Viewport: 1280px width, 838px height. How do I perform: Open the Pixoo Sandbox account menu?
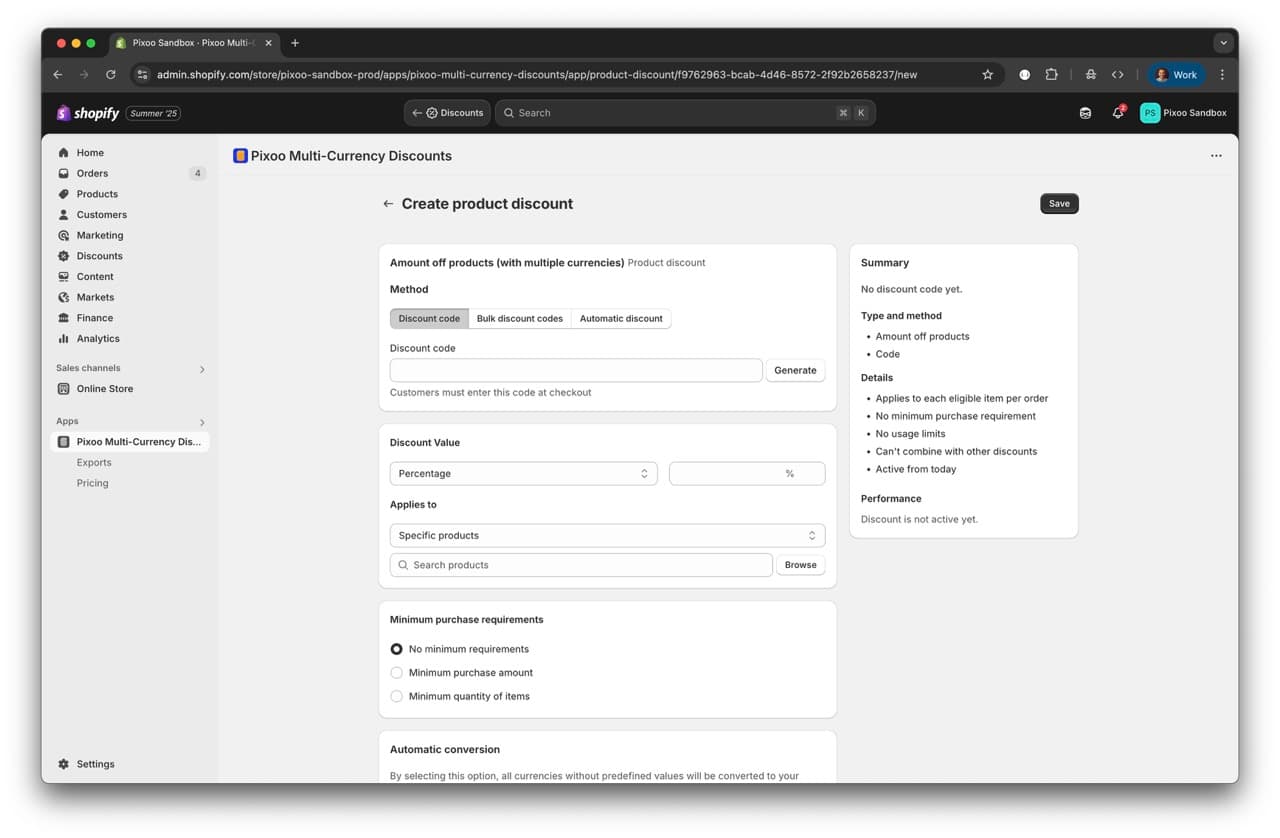tap(1183, 113)
